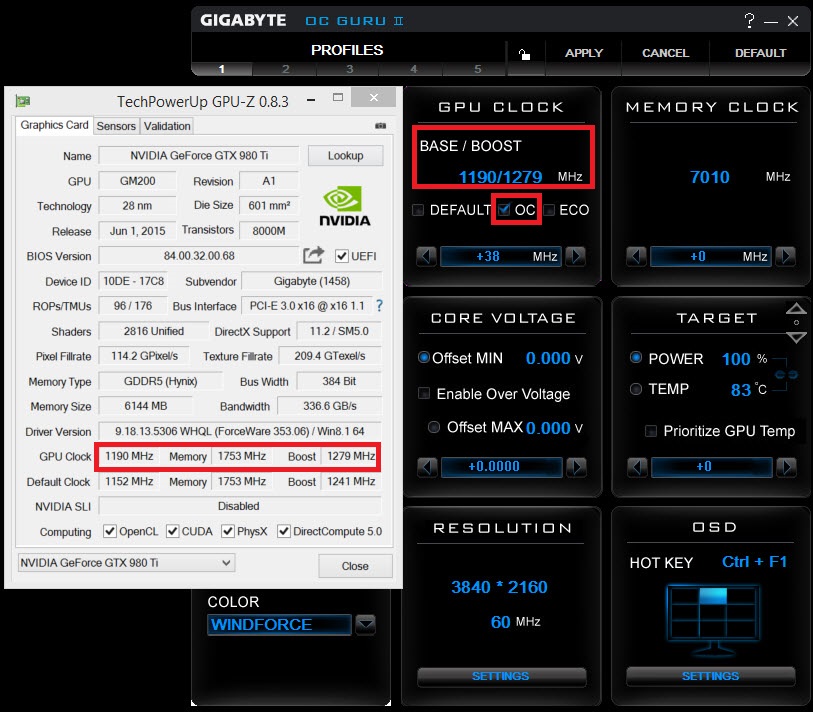Switch to Graphics Card tab
This screenshot has height=712, width=813.
(x=54, y=125)
